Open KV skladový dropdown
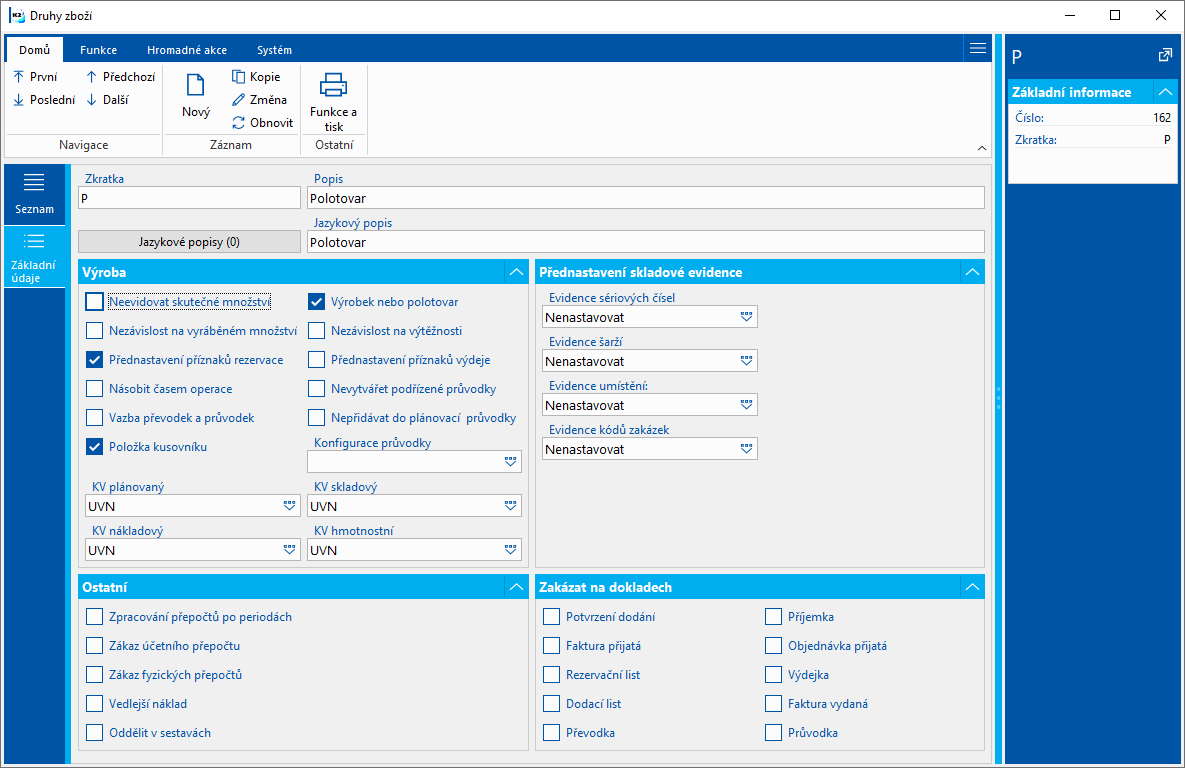This screenshot has width=1185, height=768. click(510, 506)
